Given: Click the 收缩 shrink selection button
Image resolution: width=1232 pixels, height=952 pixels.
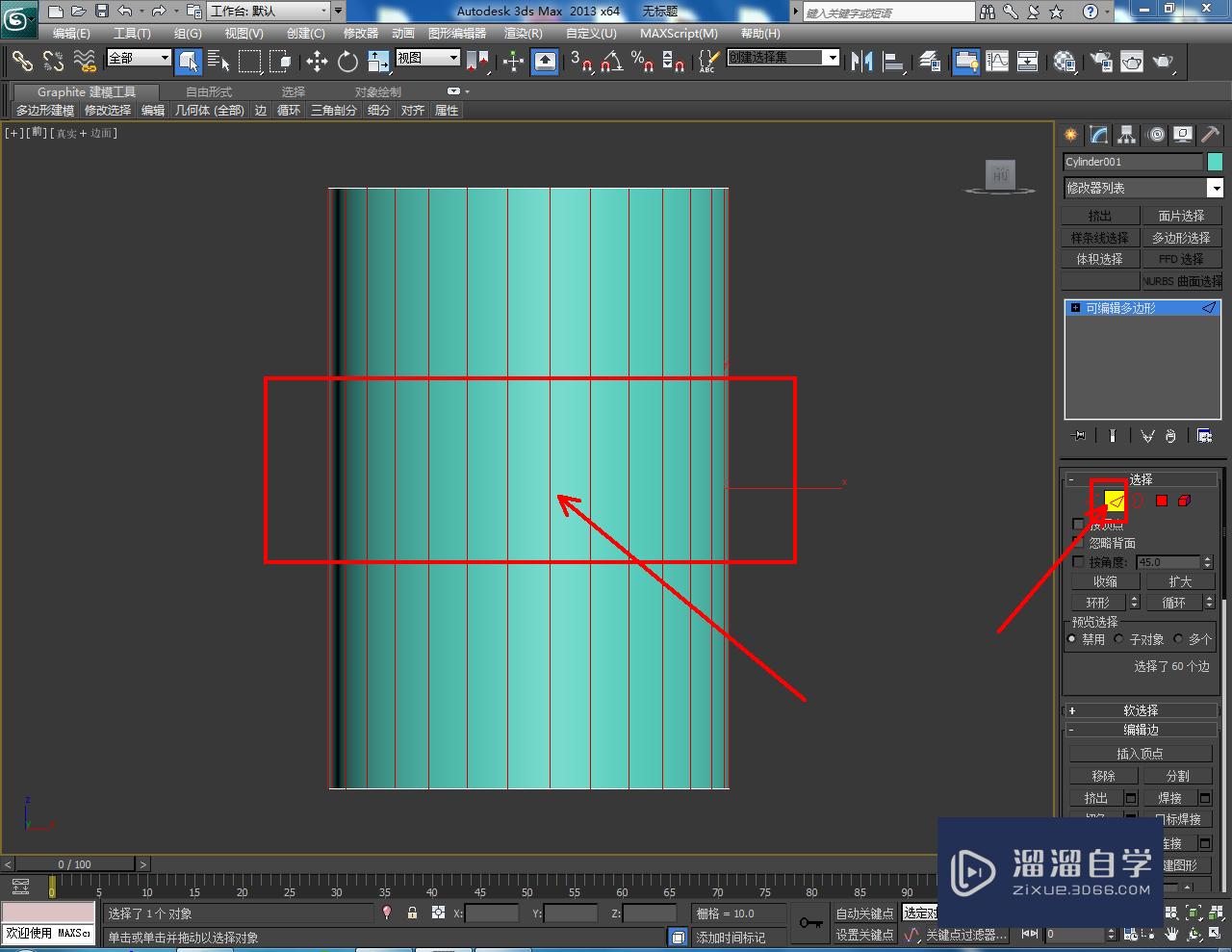Looking at the screenshot, I should coord(1105,581).
